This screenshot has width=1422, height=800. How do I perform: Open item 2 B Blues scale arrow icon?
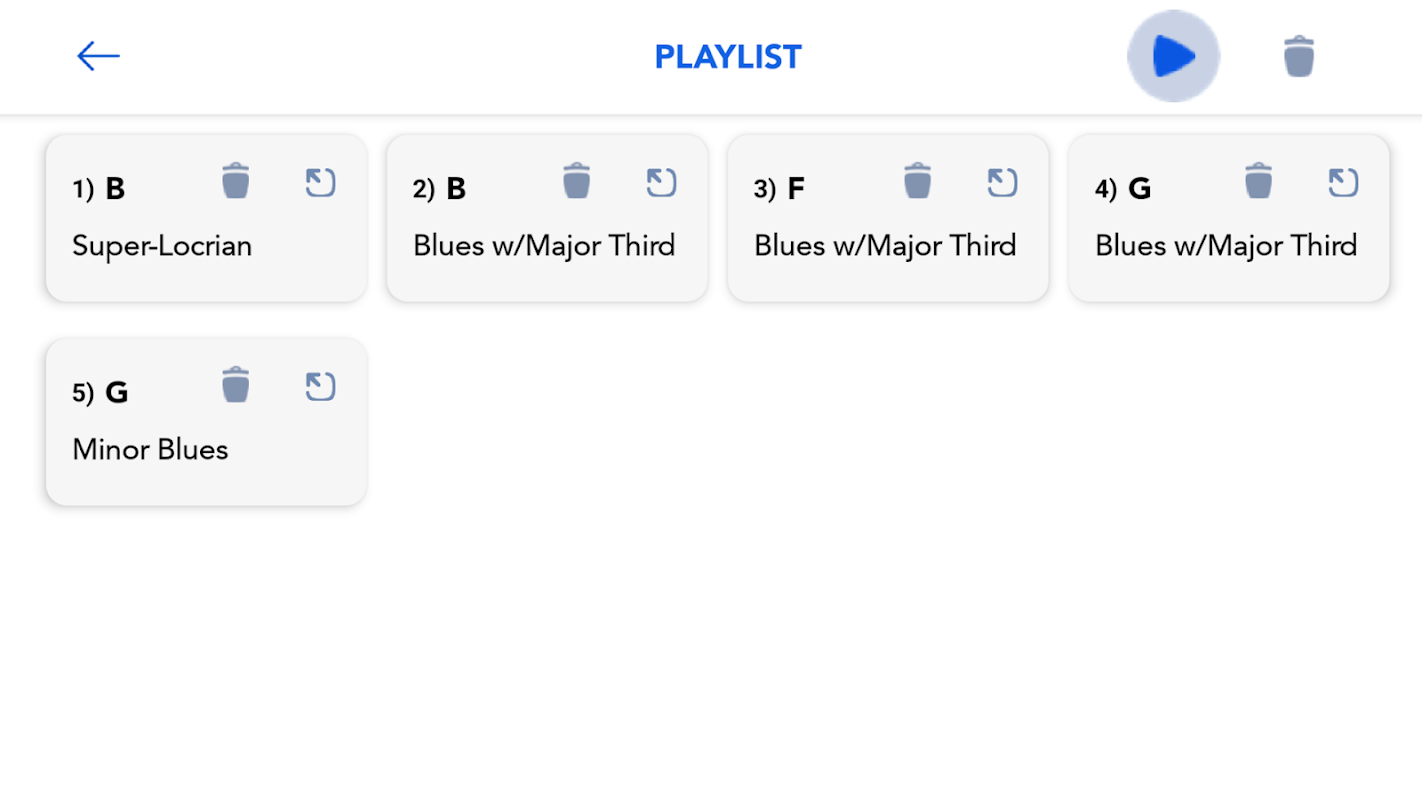(661, 183)
